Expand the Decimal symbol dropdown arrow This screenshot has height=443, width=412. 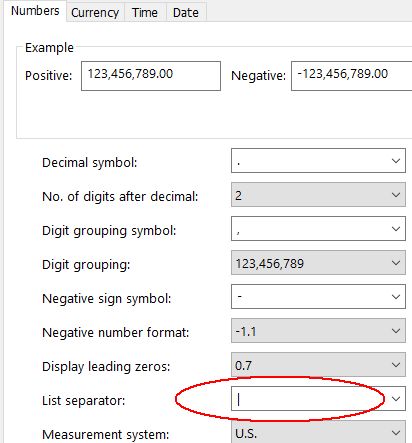pyautogui.click(x=396, y=161)
